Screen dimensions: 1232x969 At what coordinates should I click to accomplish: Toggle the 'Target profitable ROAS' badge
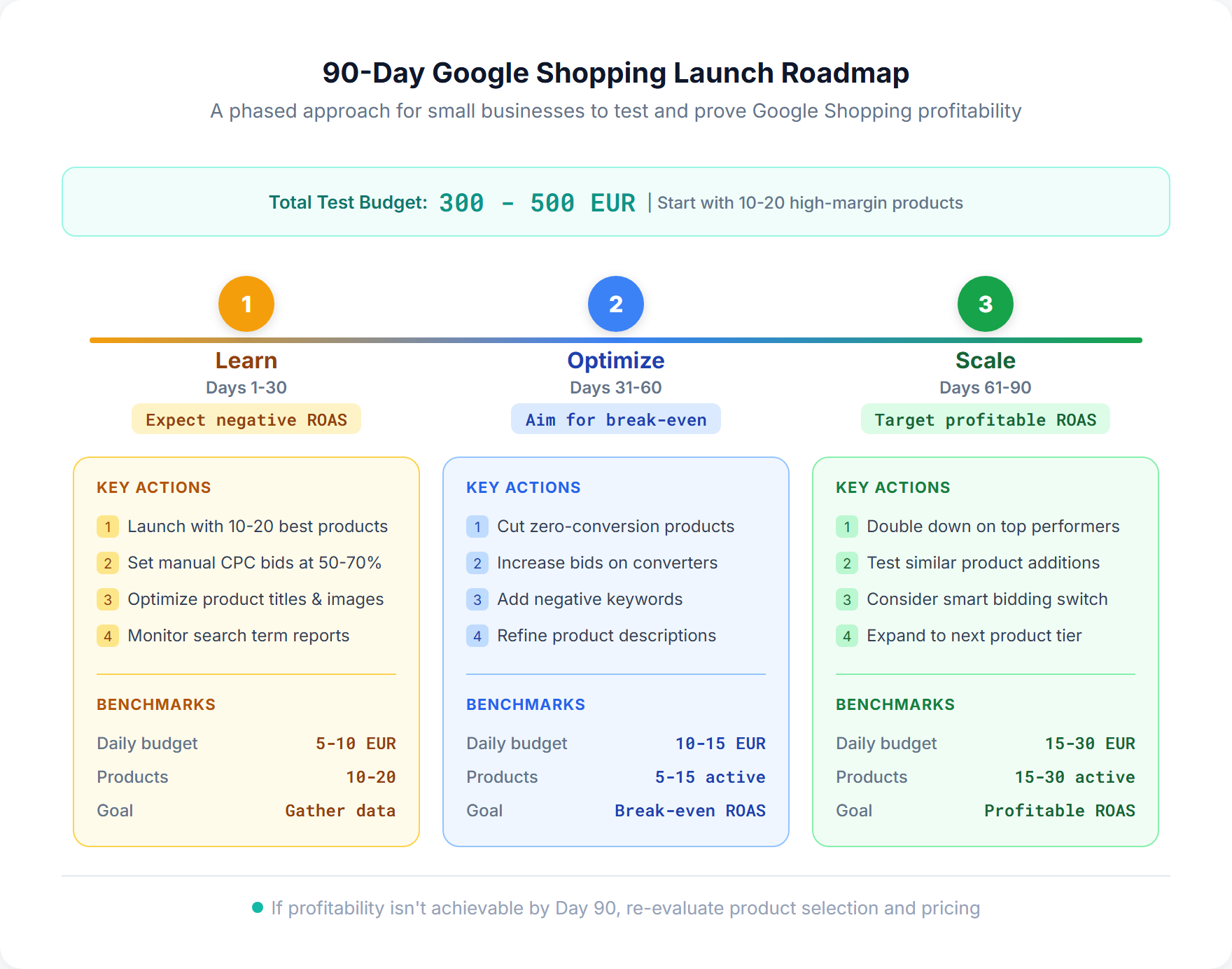tap(985, 419)
